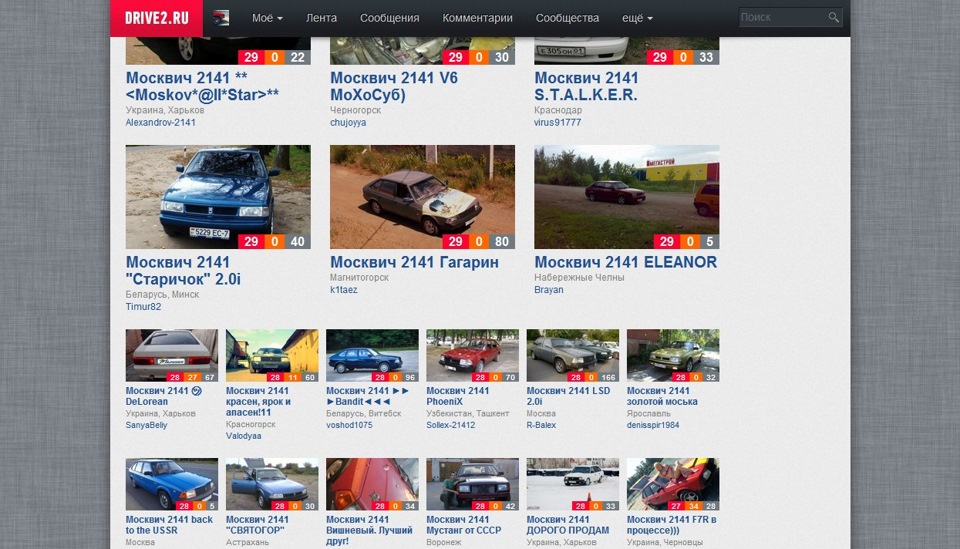The image size is (960, 549).
Task: Open Москвич 2141 LSD 2.0i title link
Action: [x=568, y=396]
